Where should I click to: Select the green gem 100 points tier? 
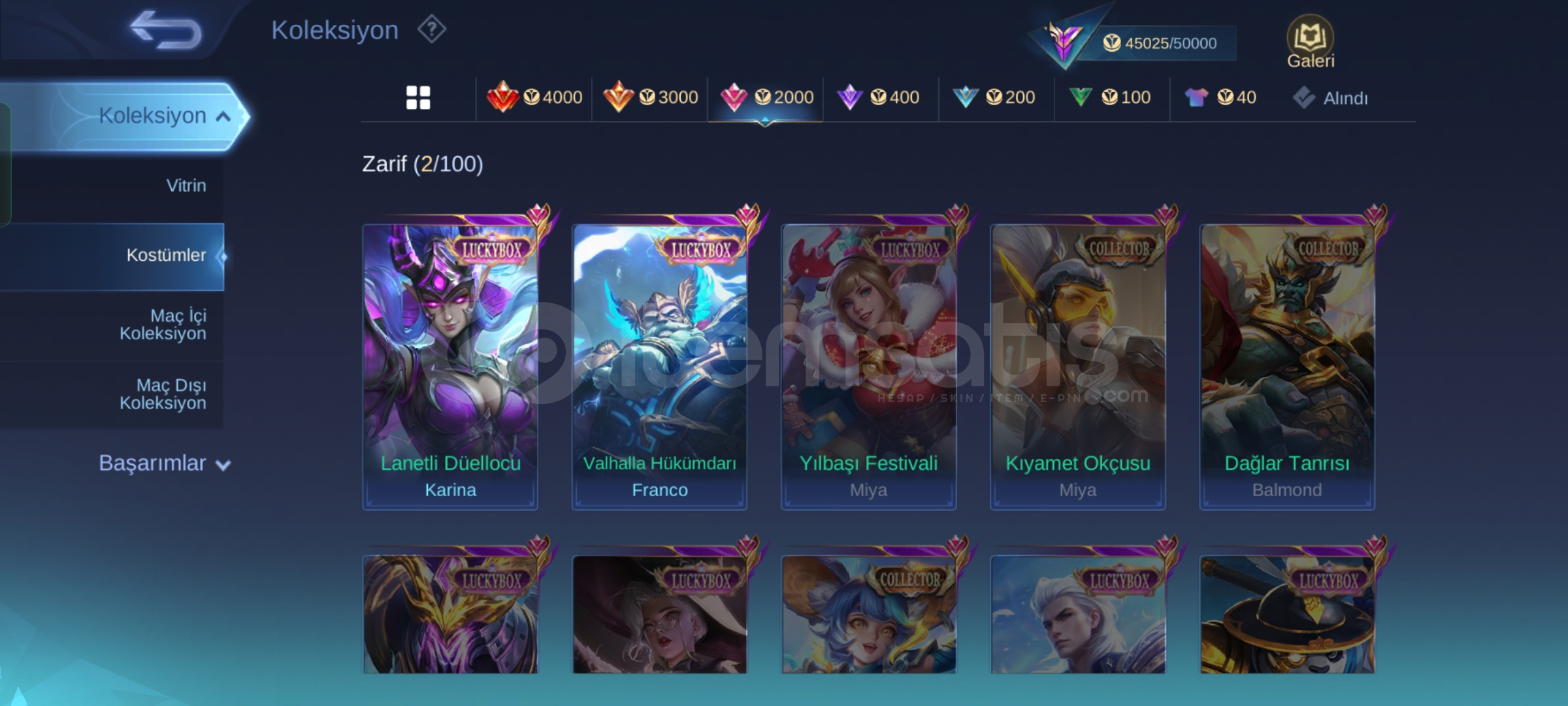click(x=1109, y=97)
